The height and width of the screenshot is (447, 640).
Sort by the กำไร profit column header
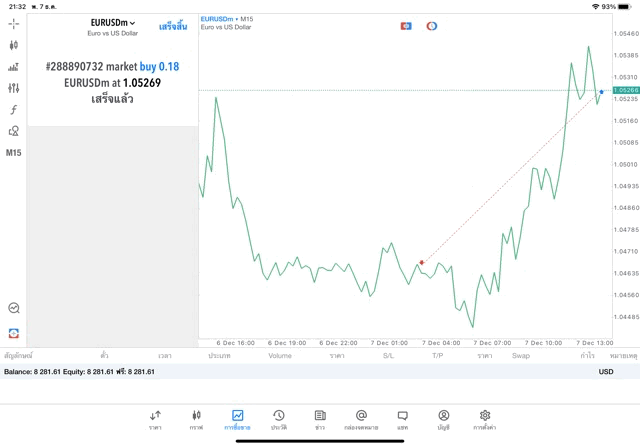point(587,356)
